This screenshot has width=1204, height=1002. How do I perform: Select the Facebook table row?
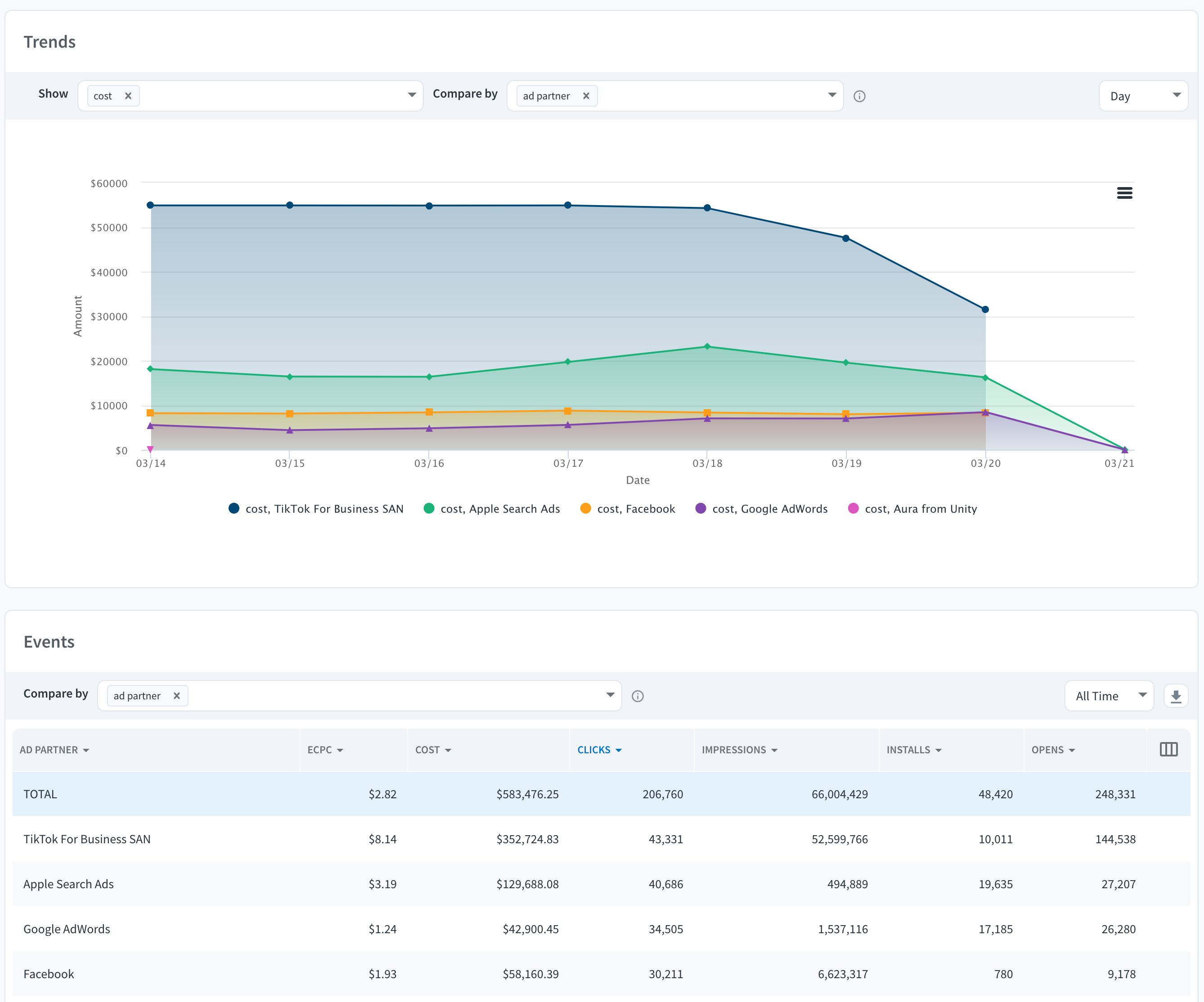tap(602, 974)
